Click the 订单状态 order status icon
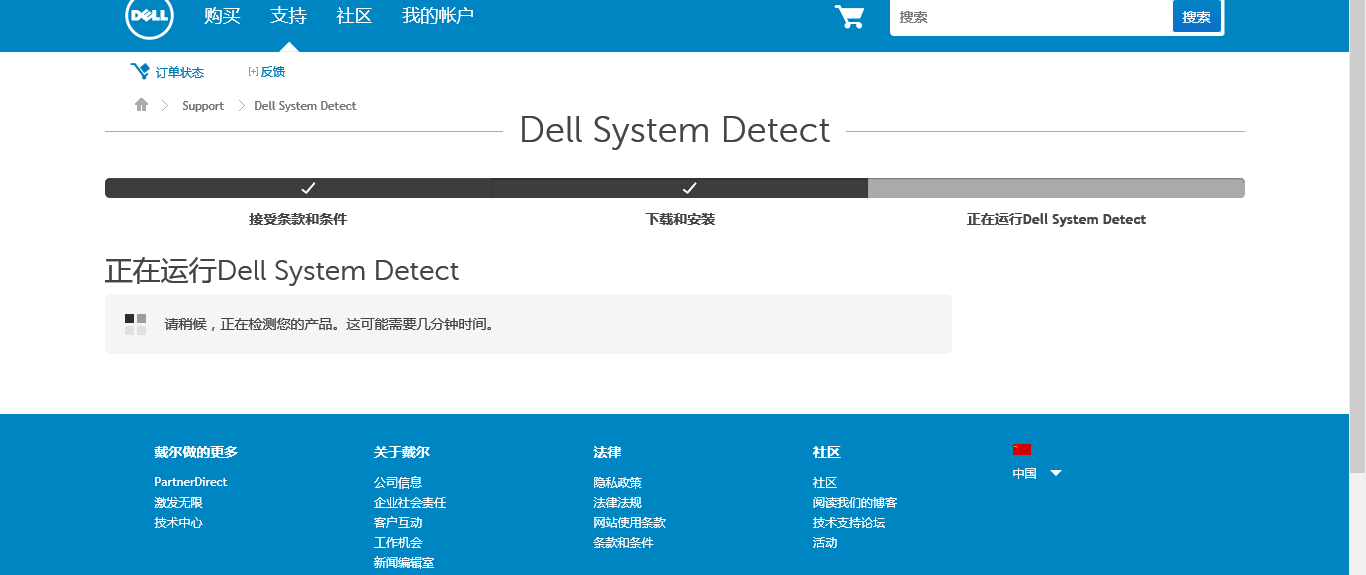 pyautogui.click(x=140, y=71)
